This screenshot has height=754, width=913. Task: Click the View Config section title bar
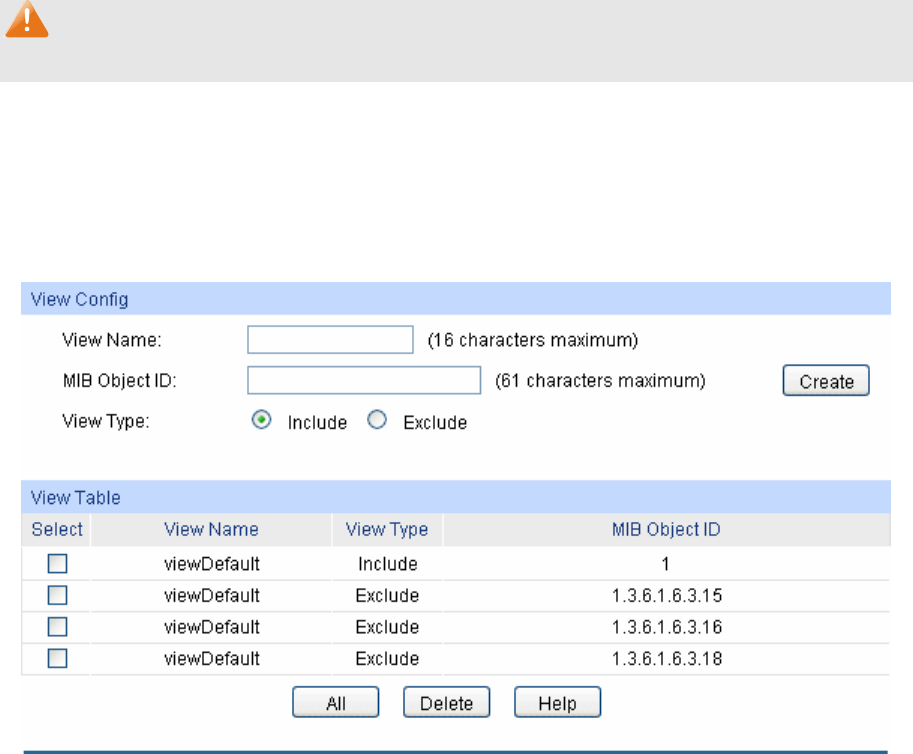(455, 299)
